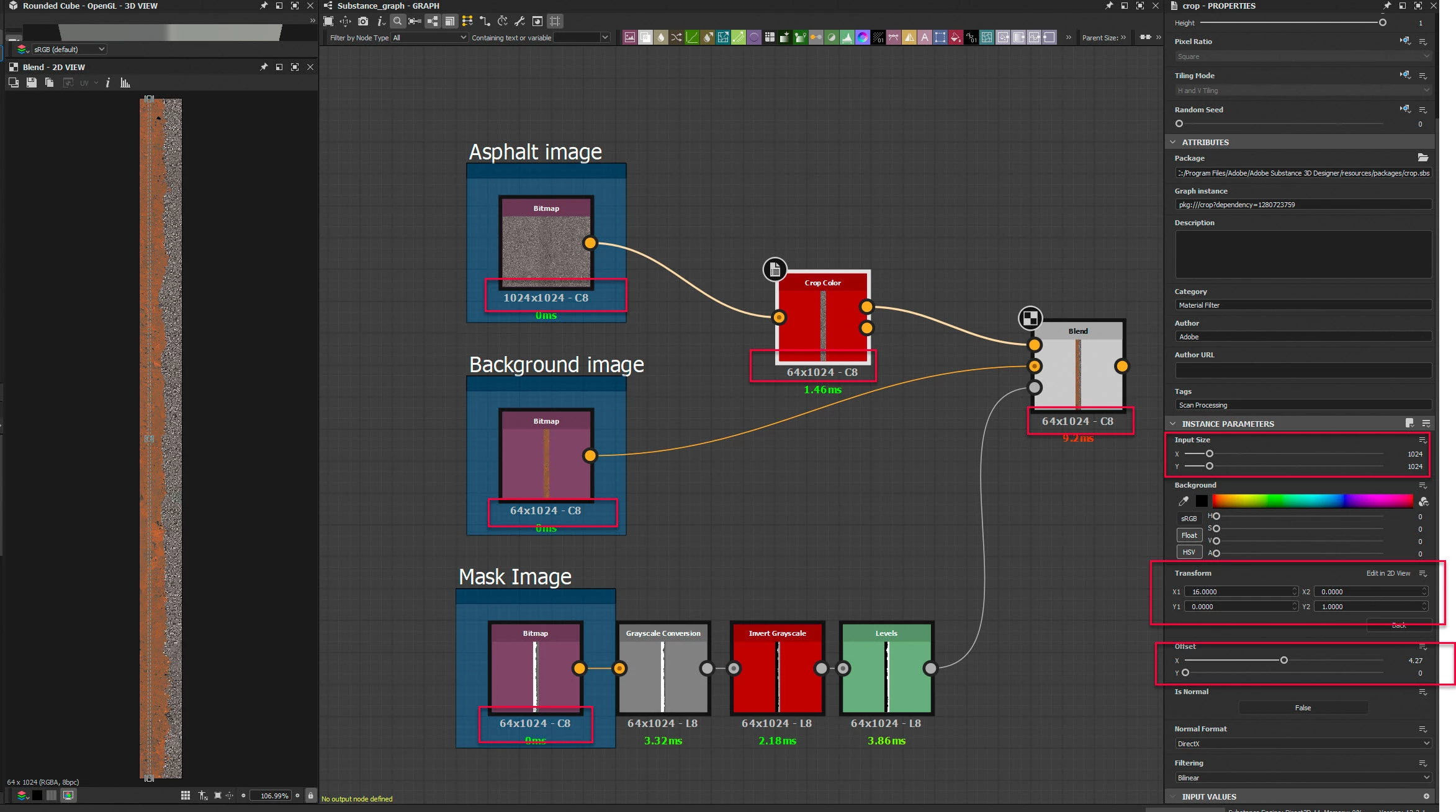Image resolution: width=1456 pixels, height=812 pixels.
Task: Toggle the tiling grid icon in 2D view footer
Action: (x=185, y=795)
